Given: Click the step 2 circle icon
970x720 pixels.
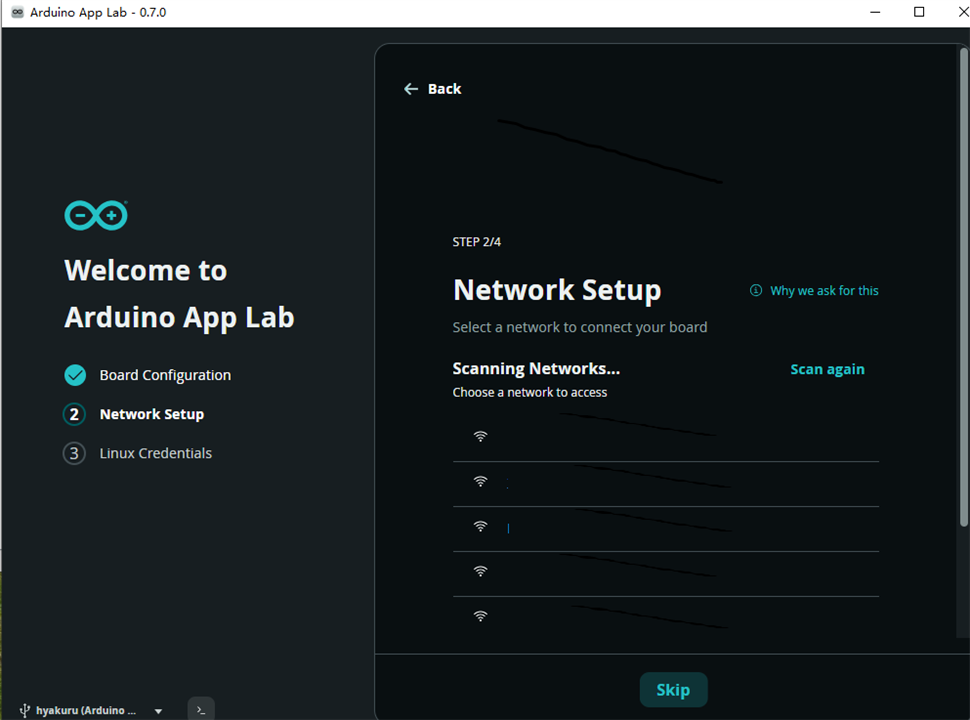Looking at the screenshot, I should click(x=74, y=414).
